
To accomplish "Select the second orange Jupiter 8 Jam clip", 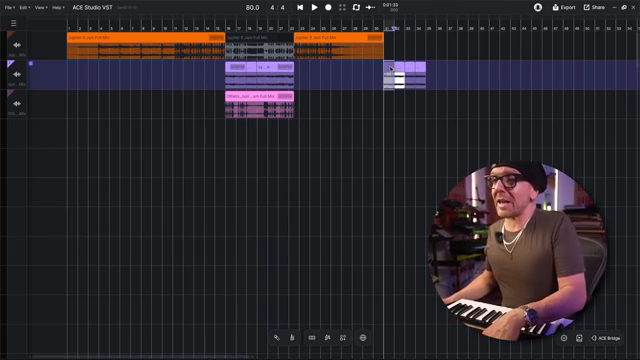I will click(x=338, y=46).
